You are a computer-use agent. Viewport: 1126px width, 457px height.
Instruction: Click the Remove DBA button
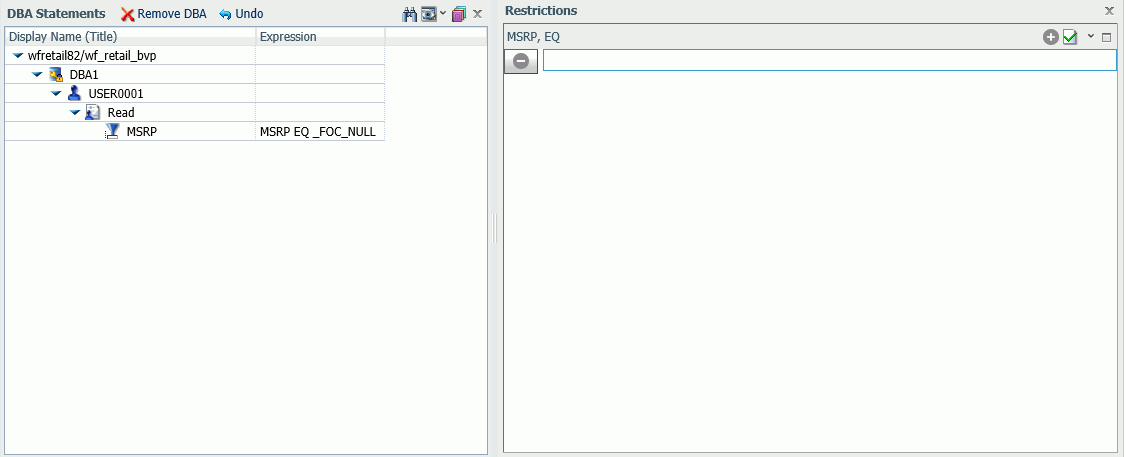coord(164,14)
